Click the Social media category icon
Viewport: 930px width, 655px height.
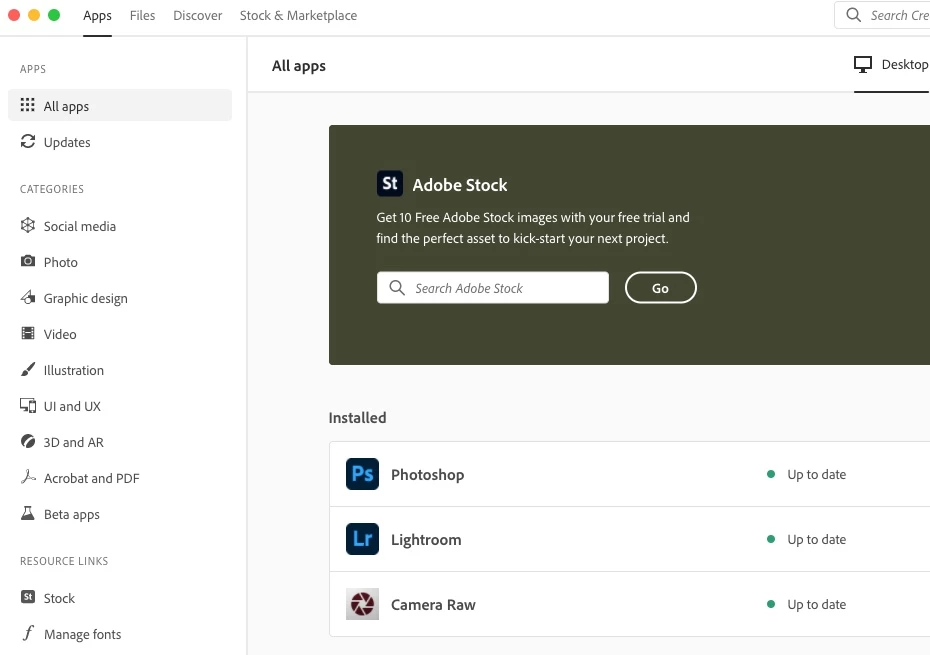(28, 225)
